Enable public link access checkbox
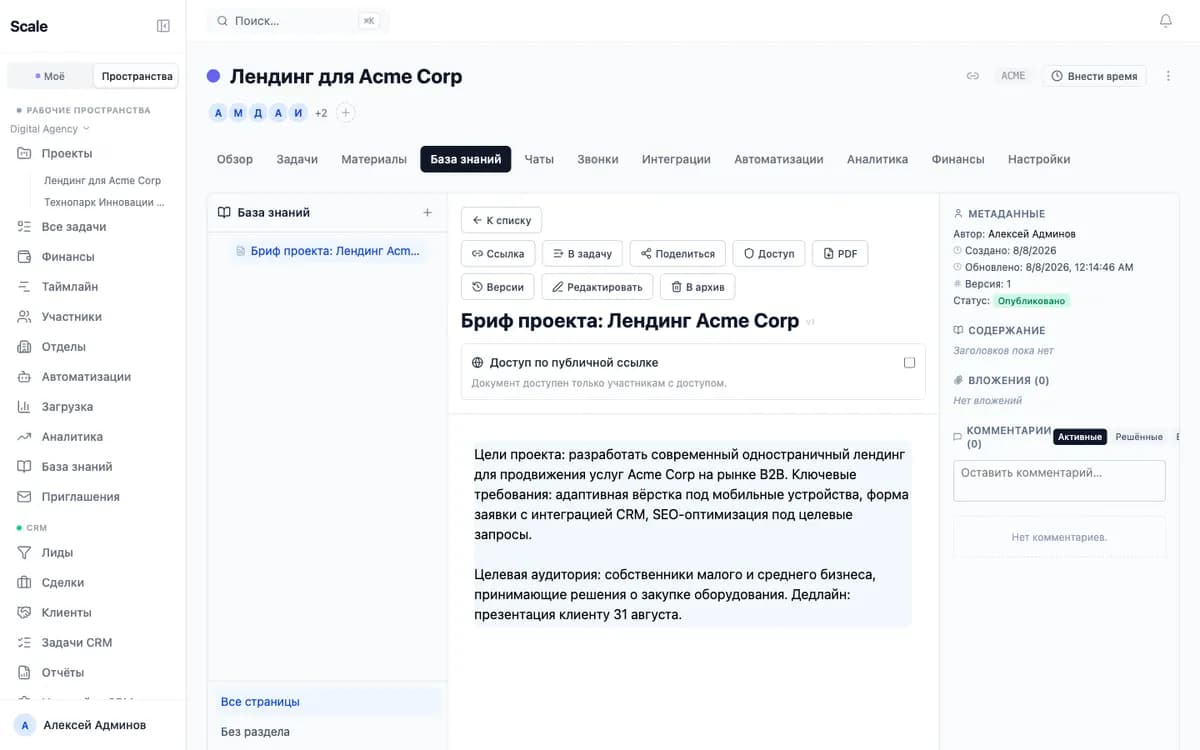This screenshot has height=750, width=1200. 909,363
